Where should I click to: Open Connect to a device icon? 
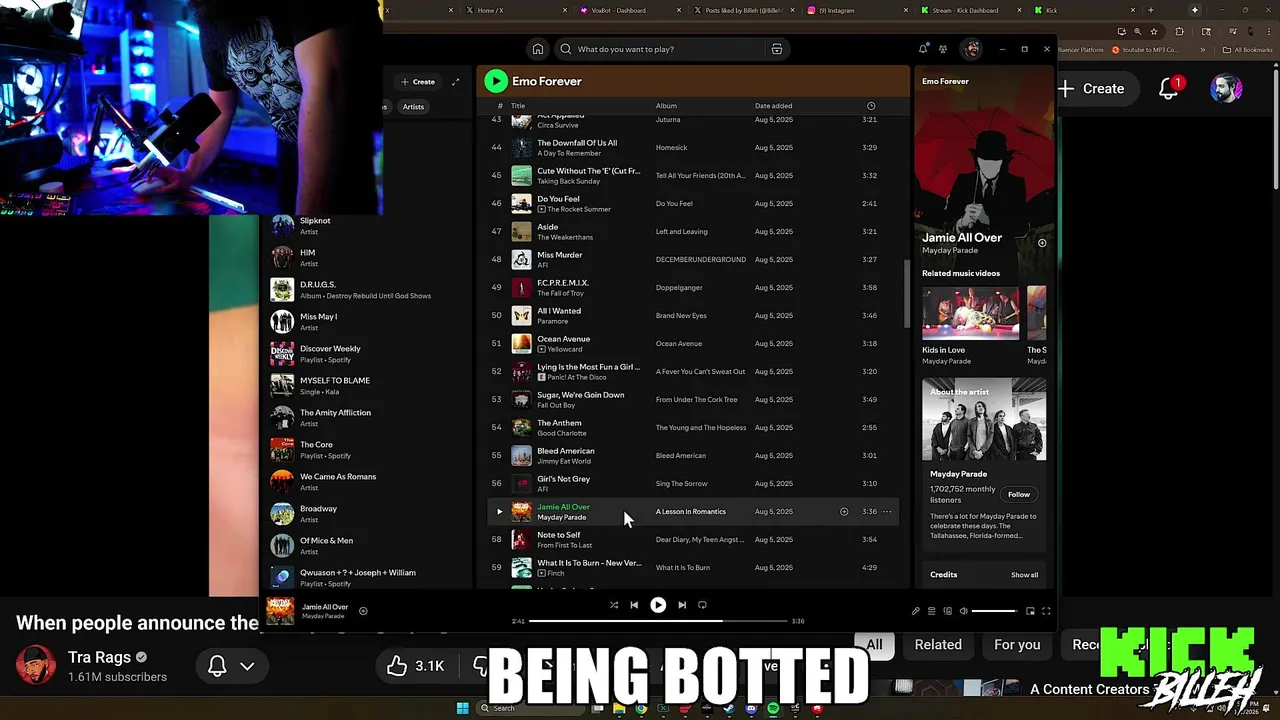click(948, 611)
